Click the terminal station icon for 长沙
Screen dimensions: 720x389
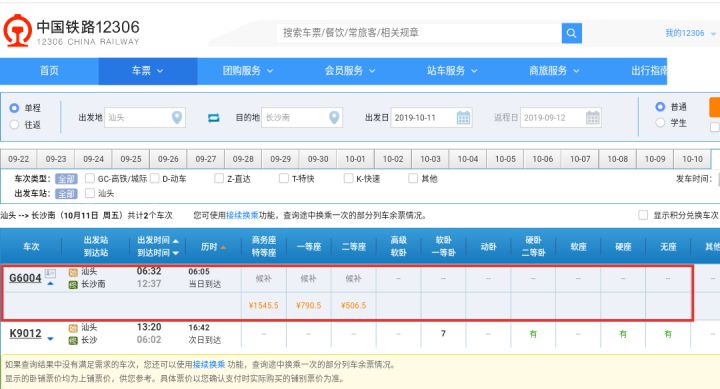[73, 340]
